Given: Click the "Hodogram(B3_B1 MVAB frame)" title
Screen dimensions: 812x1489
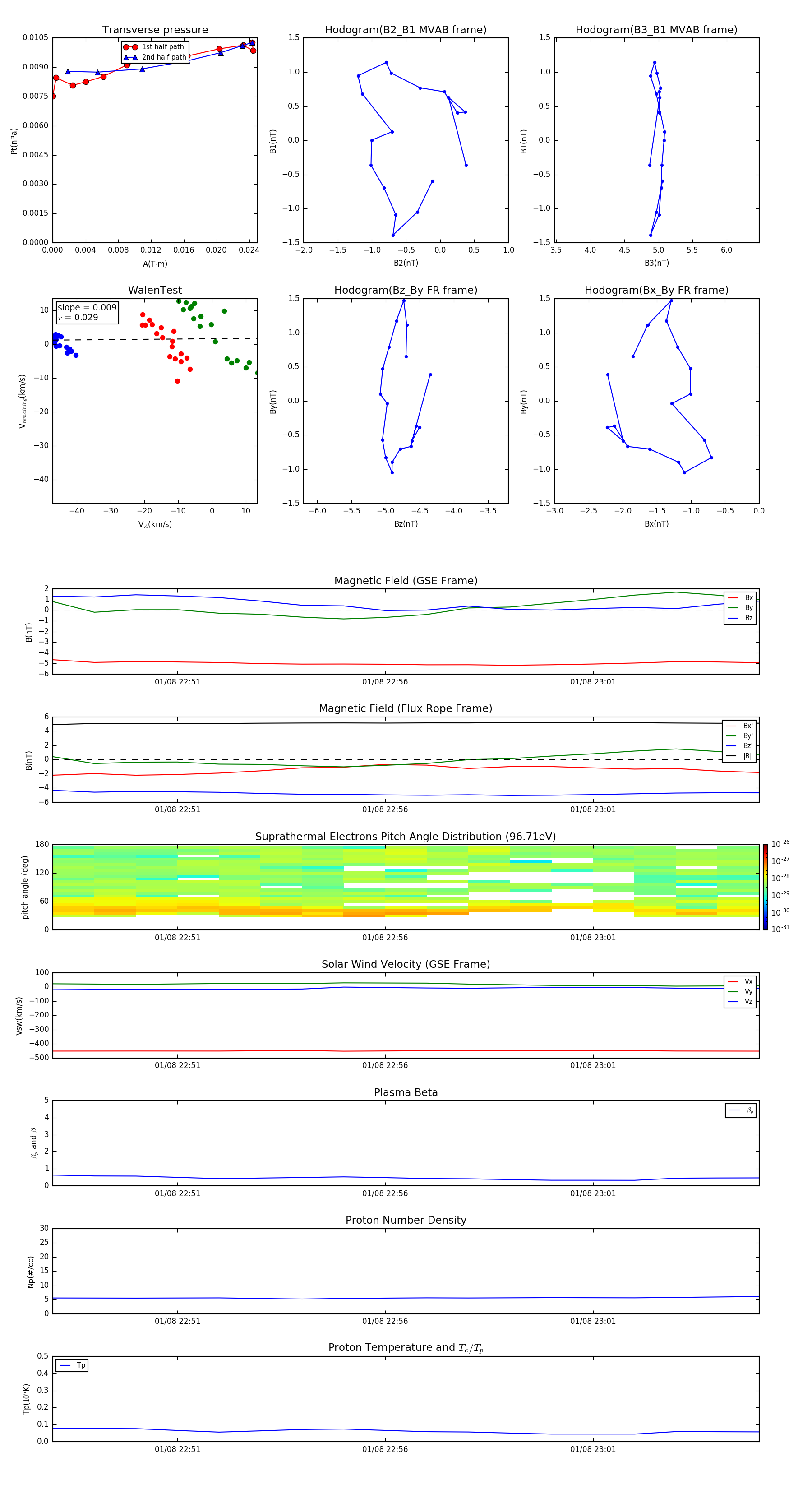Looking at the screenshot, I should [x=656, y=29].
